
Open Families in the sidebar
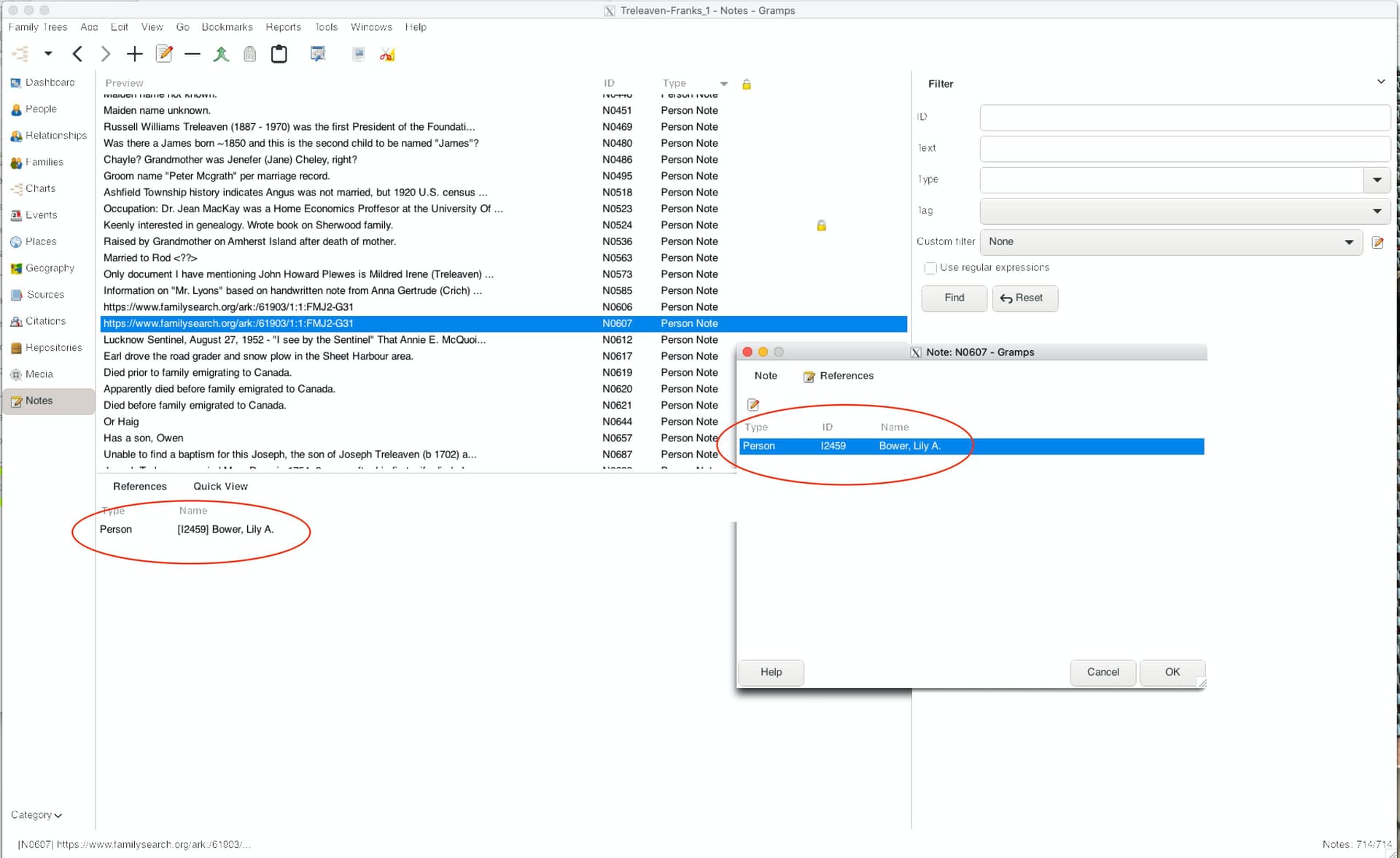point(44,162)
